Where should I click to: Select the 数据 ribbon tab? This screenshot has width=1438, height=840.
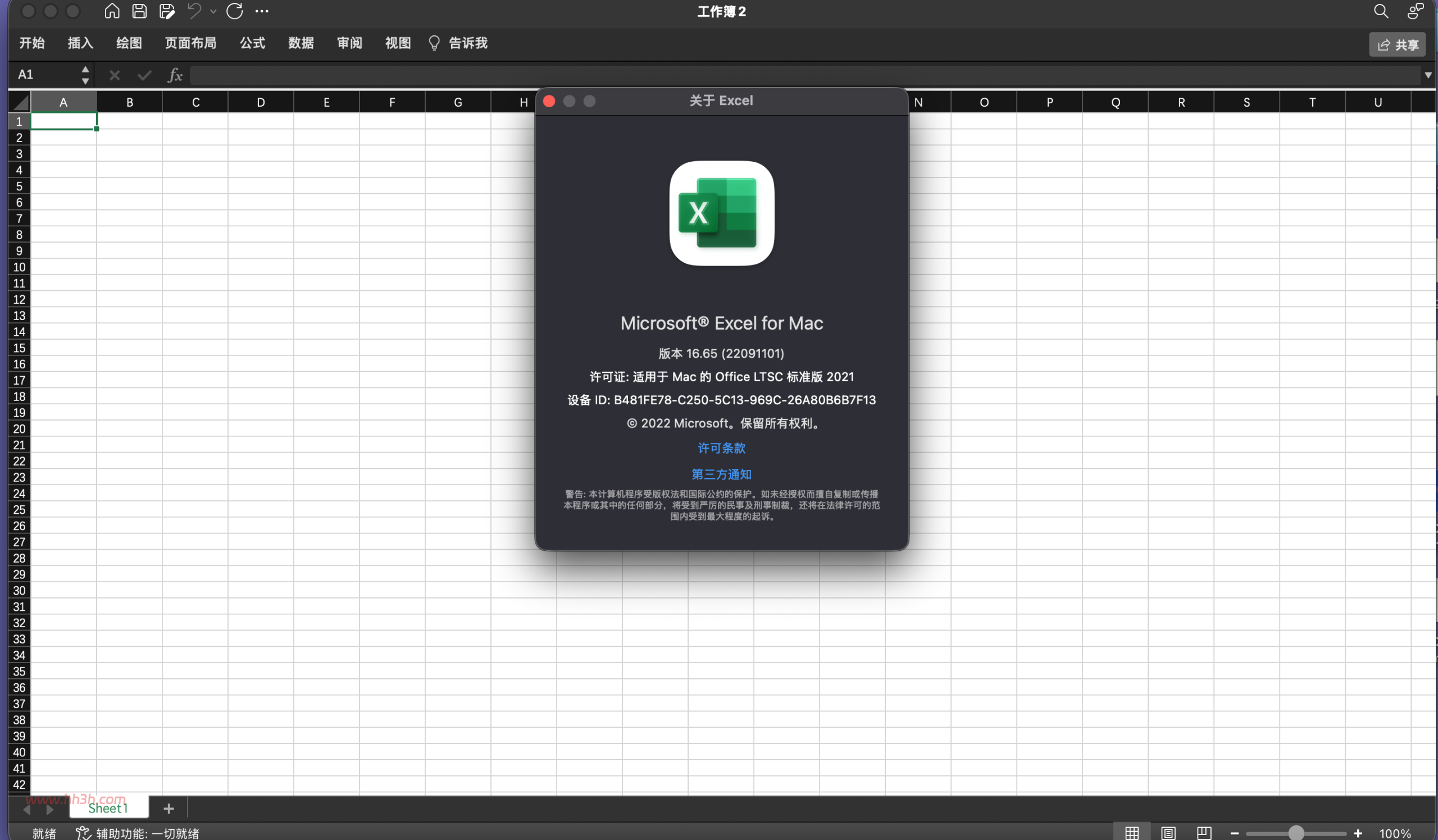[x=301, y=43]
